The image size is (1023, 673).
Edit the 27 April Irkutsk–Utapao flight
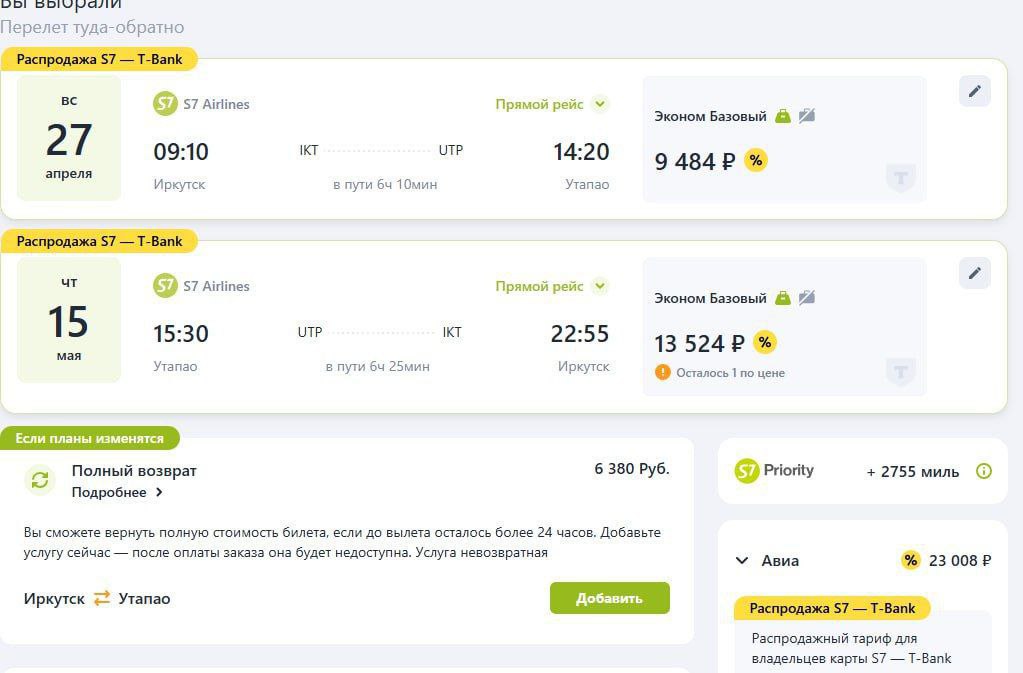tap(975, 91)
